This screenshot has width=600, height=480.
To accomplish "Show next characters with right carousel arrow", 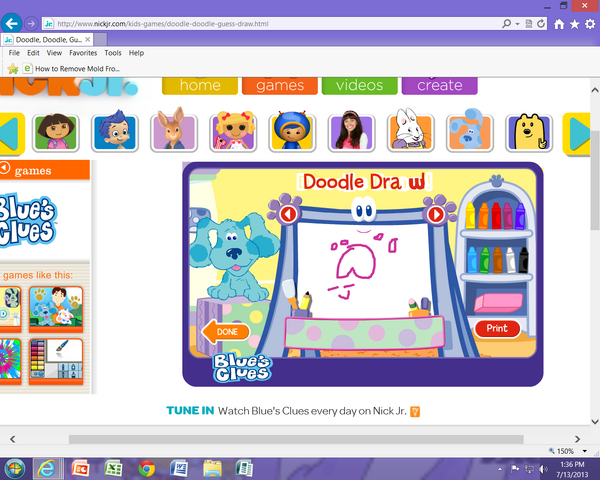I will 577,134.
